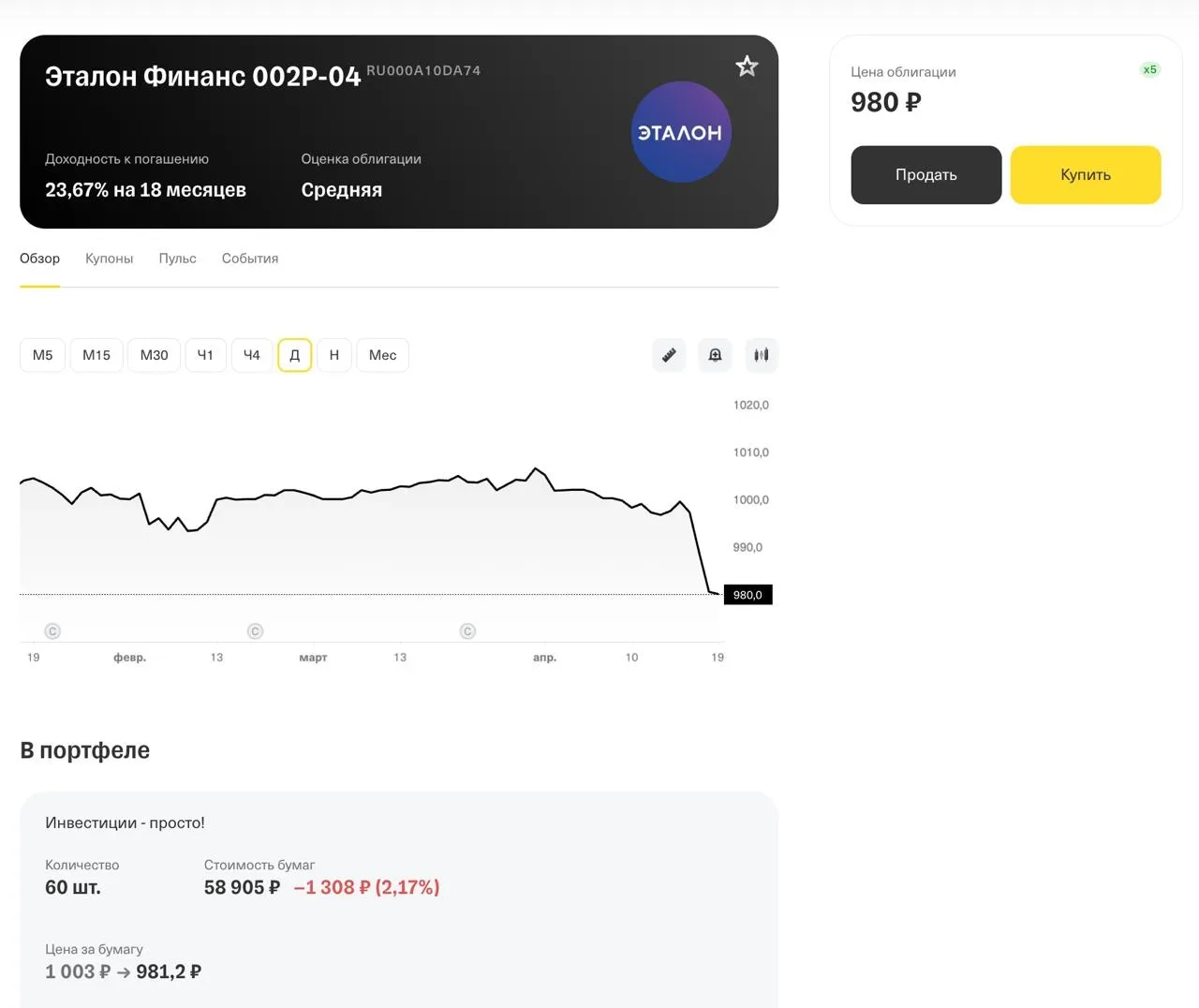The image size is (1199, 1008).
Task: Open the Купоны tab
Action: [x=109, y=259]
